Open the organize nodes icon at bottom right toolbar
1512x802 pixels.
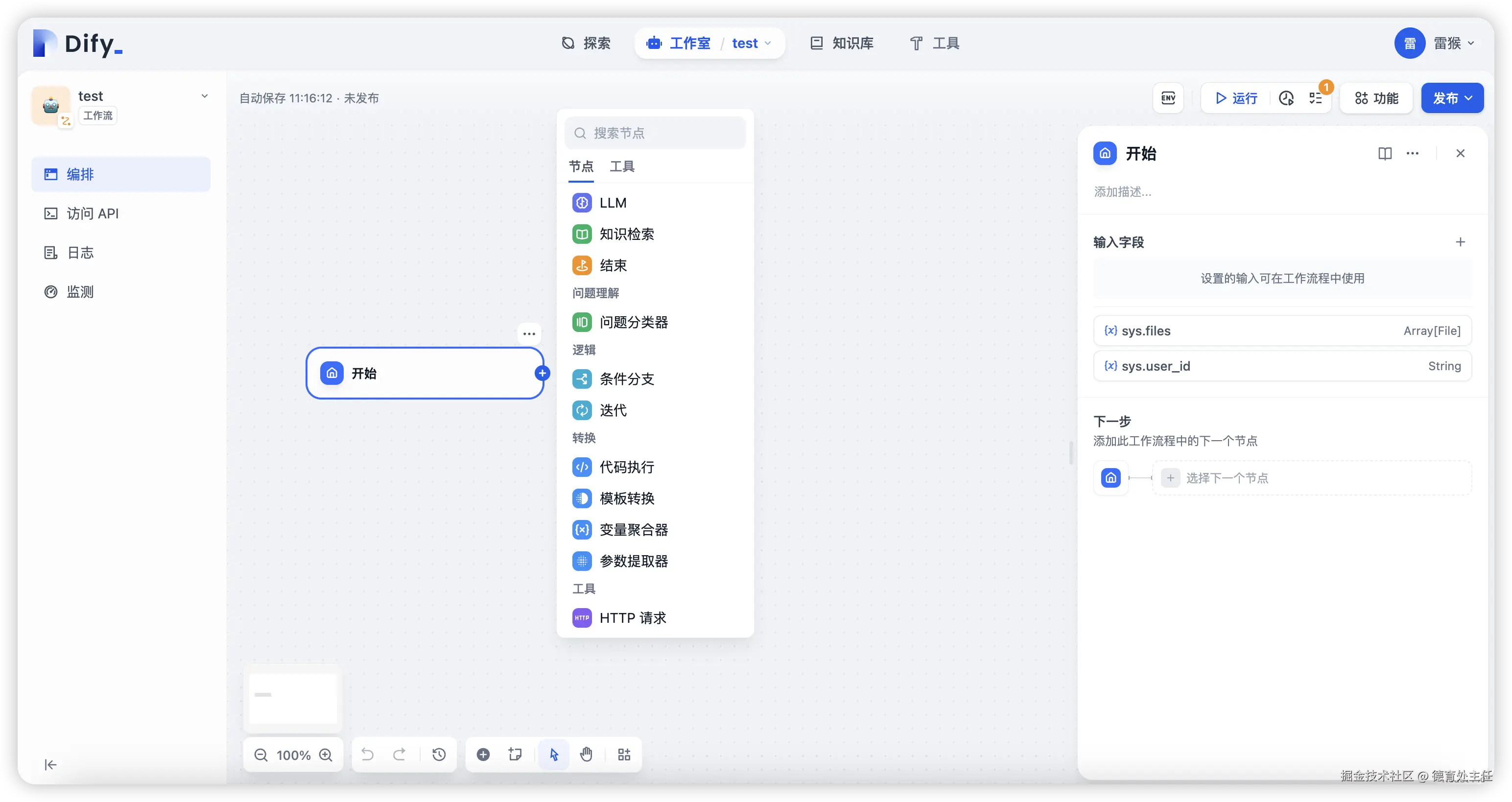click(x=624, y=755)
